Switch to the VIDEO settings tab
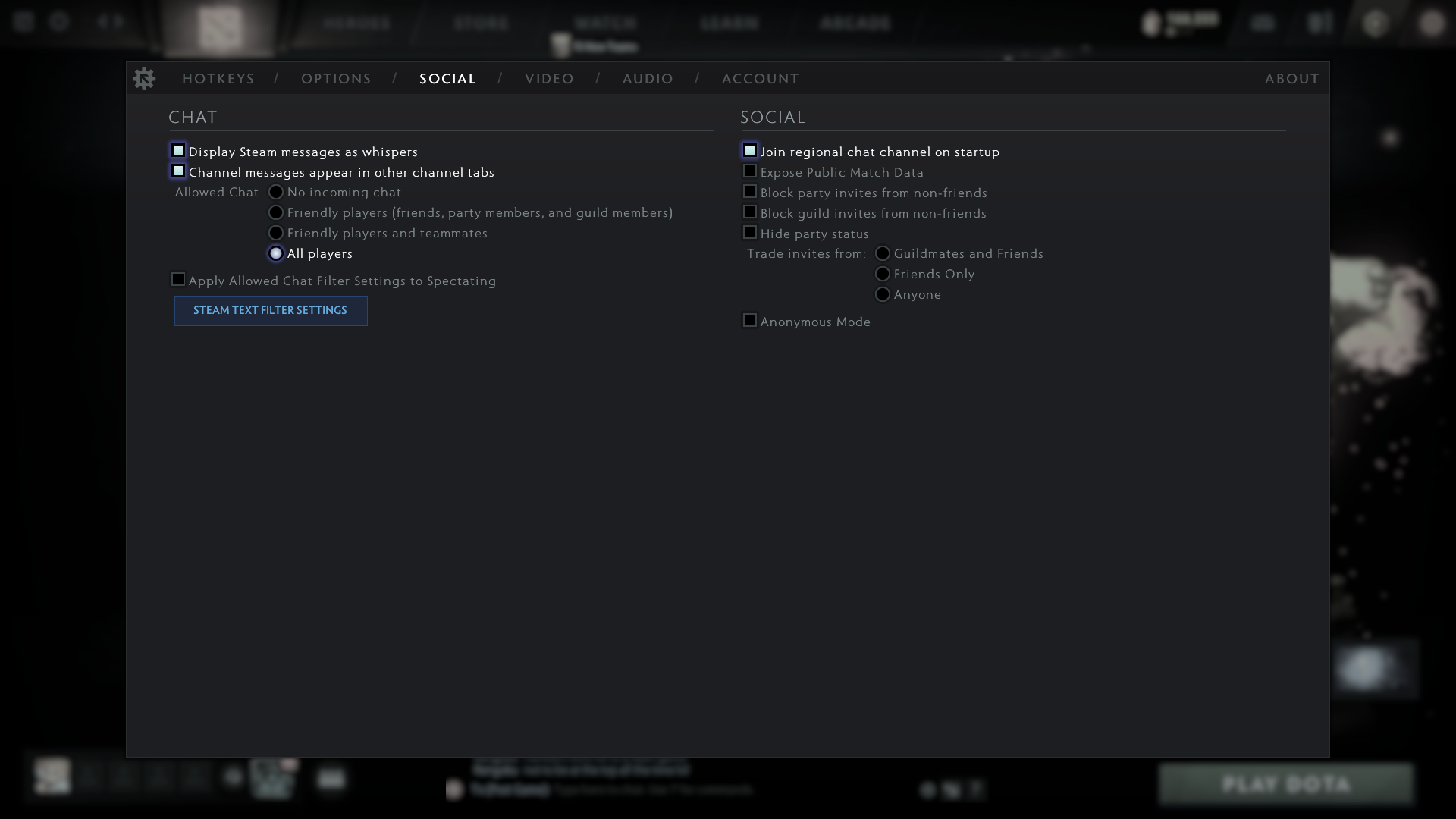This screenshot has height=819, width=1456. point(549,78)
